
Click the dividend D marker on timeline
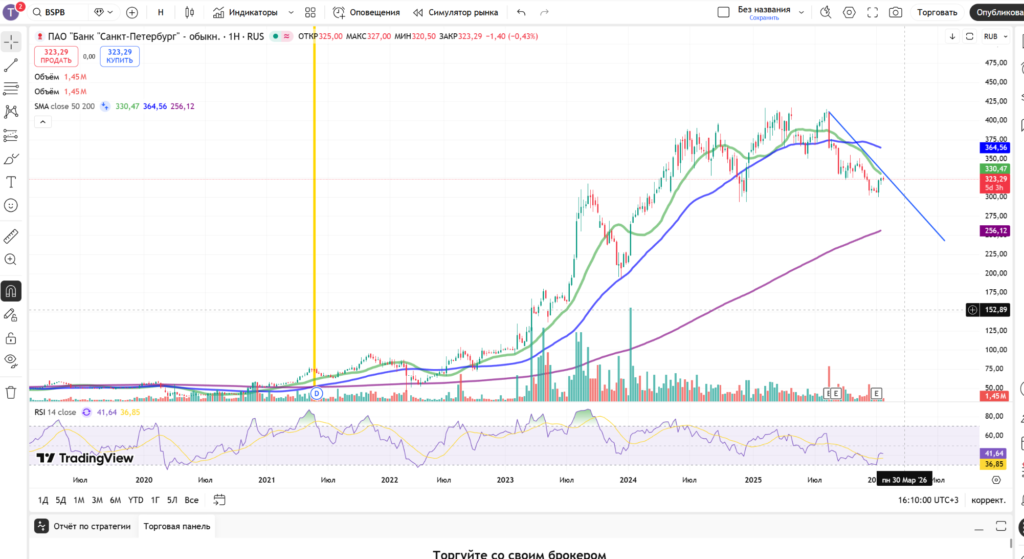pyautogui.click(x=317, y=393)
